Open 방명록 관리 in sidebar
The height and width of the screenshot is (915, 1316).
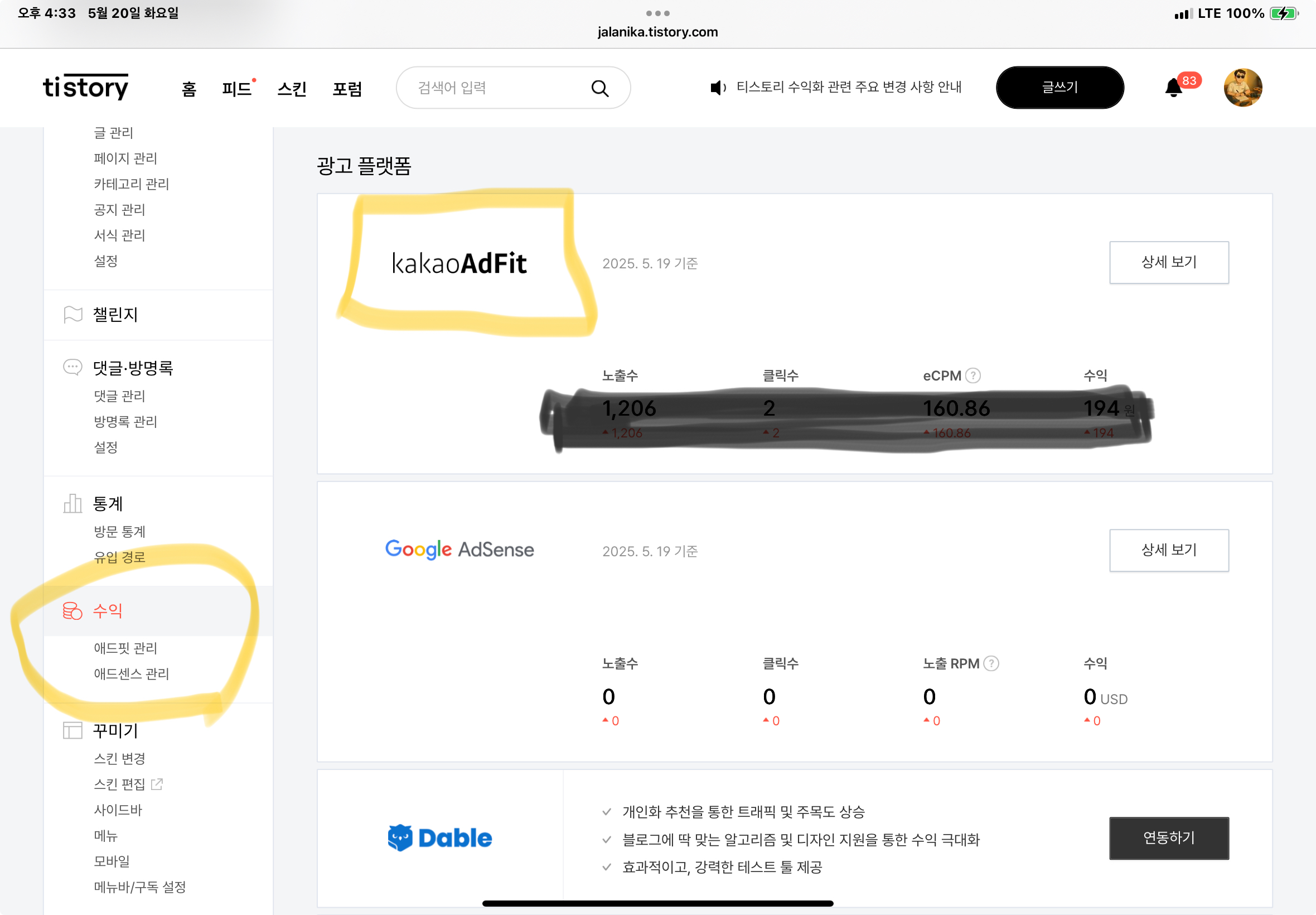click(x=125, y=422)
